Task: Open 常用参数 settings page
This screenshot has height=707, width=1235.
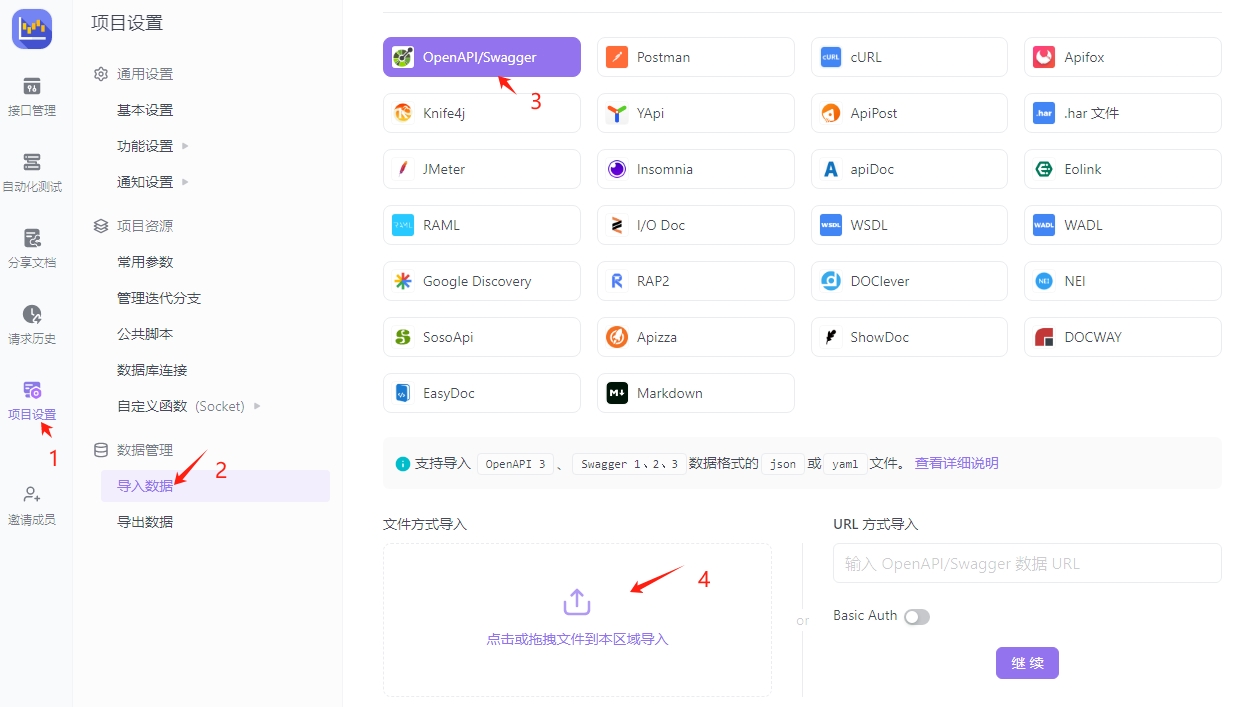Action: coord(145,262)
